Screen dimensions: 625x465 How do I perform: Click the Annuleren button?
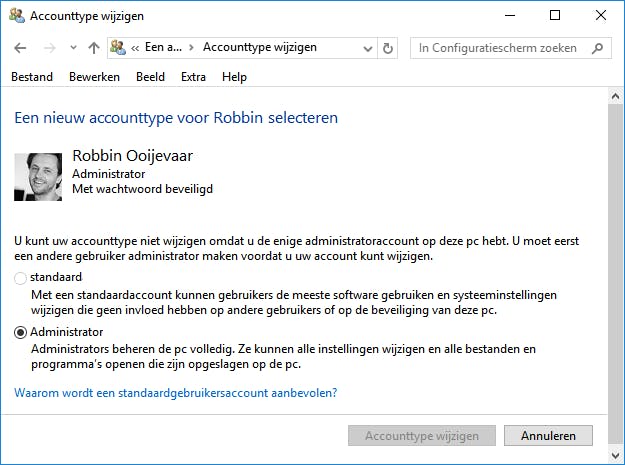[549, 436]
